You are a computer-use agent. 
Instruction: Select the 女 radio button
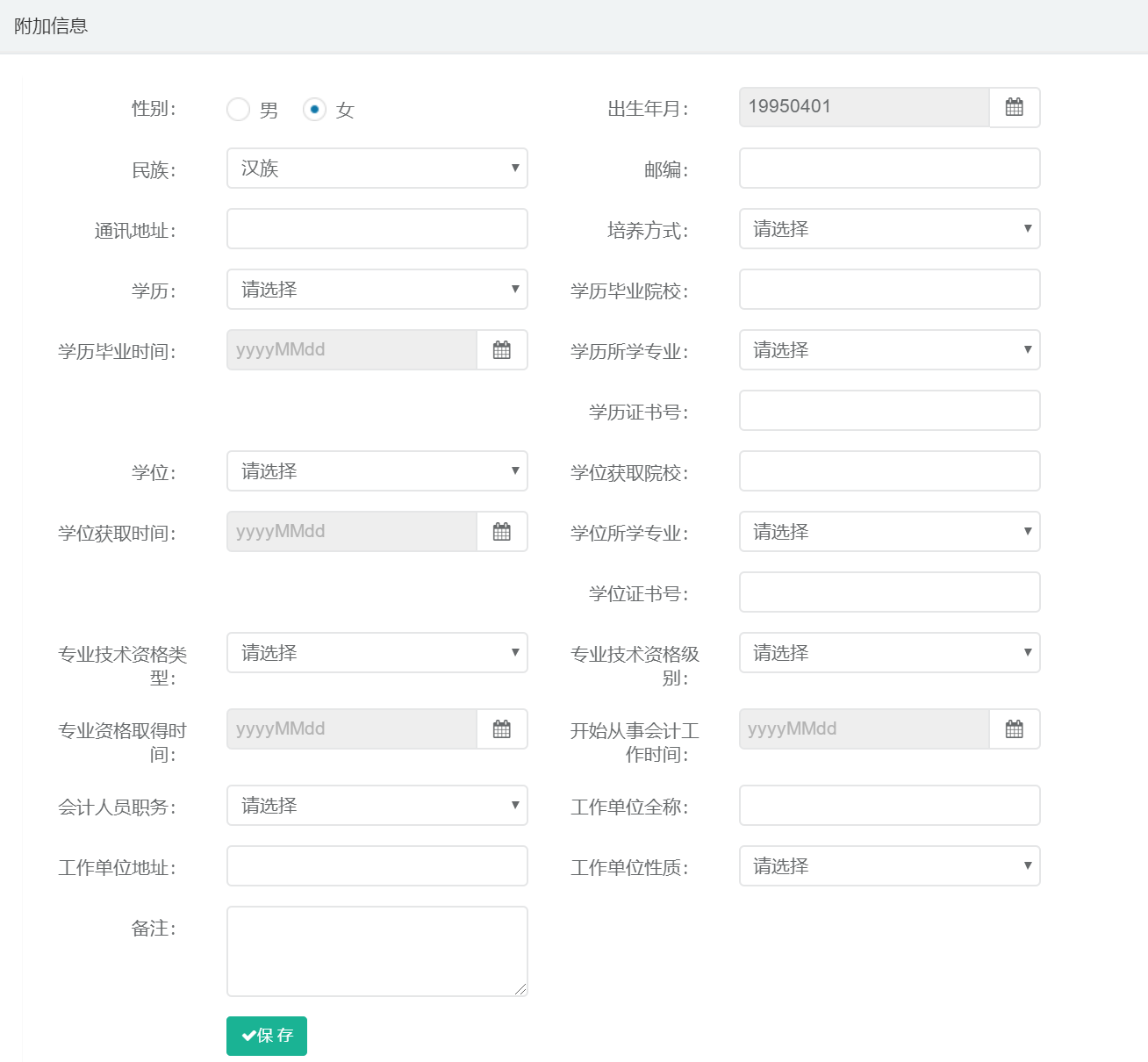click(x=314, y=109)
